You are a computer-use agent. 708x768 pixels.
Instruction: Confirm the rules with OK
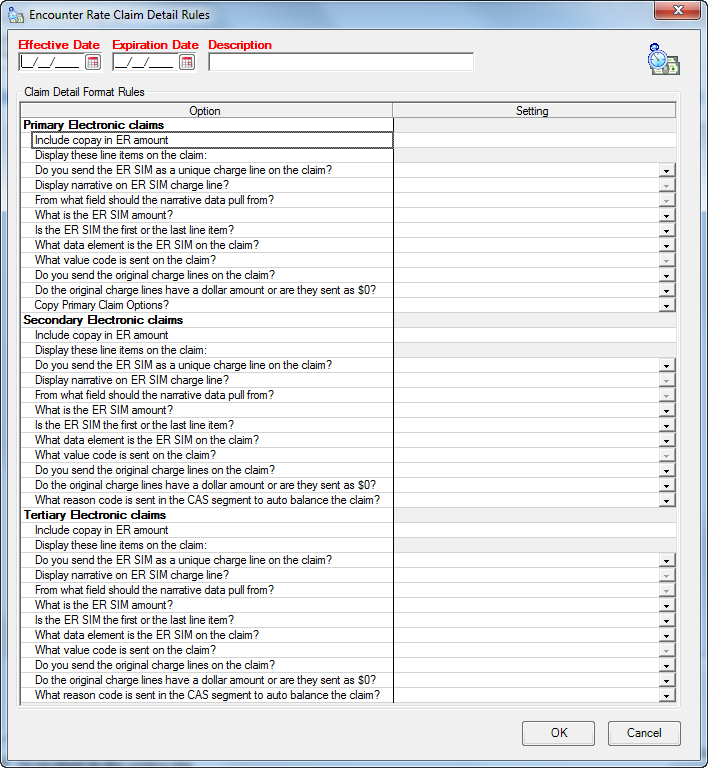tap(558, 733)
